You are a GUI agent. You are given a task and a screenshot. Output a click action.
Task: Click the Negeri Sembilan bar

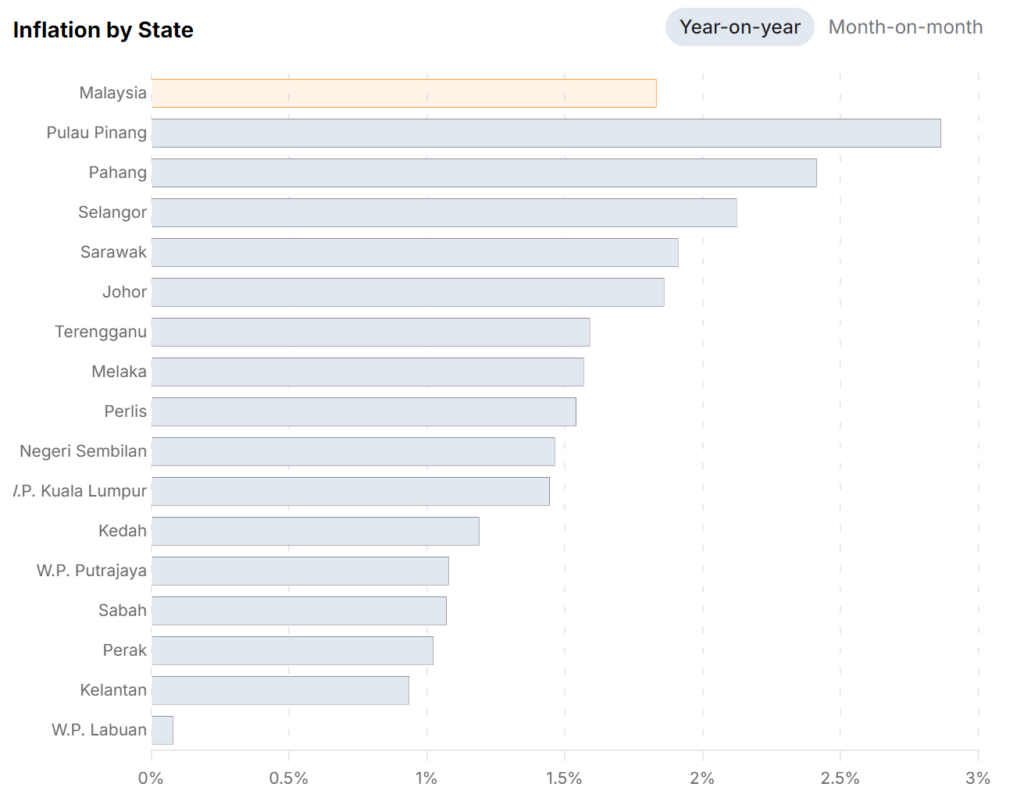[353, 451]
